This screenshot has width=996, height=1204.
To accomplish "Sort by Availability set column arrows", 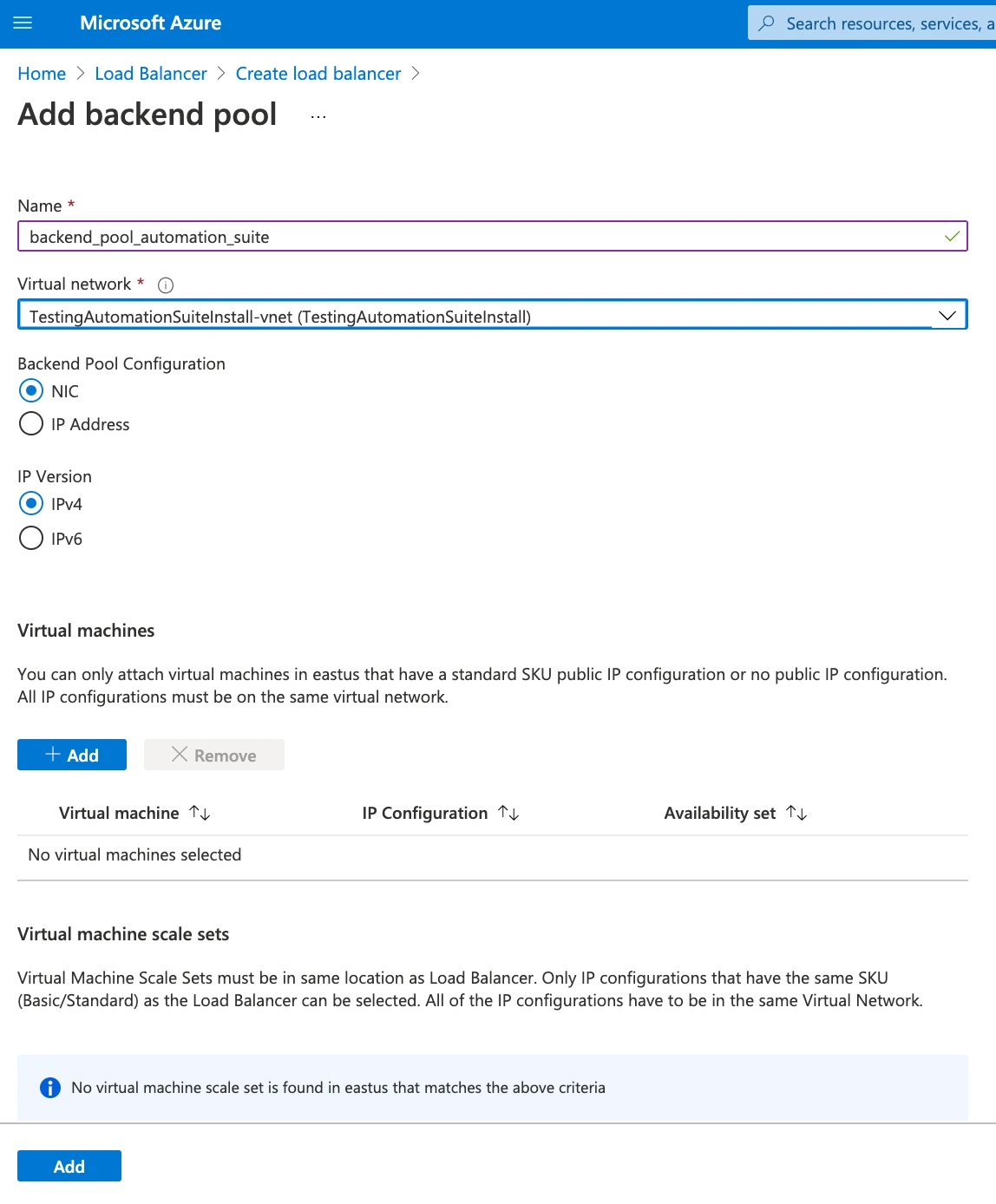I will 797,813.
